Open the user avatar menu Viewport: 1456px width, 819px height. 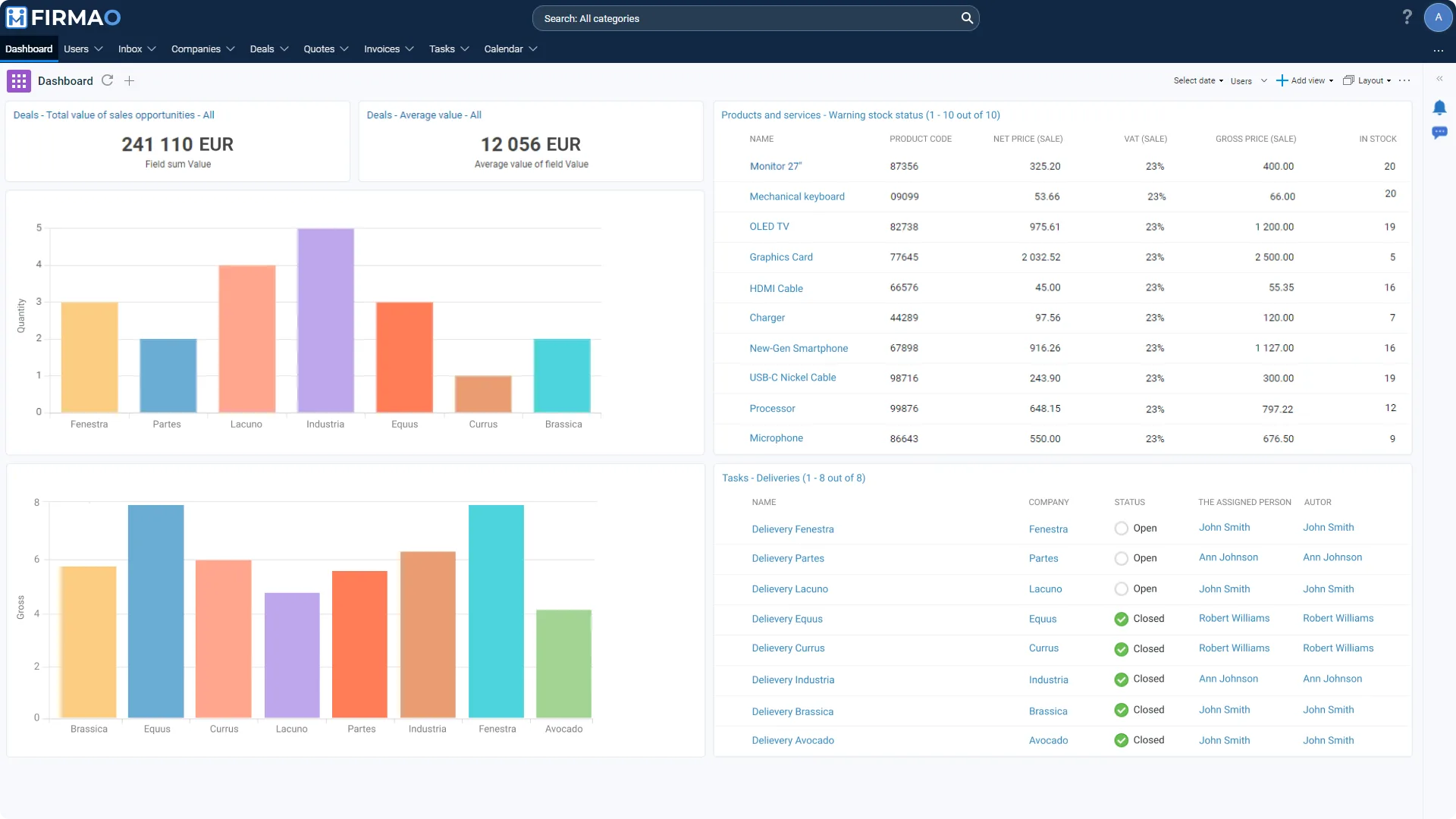click(1438, 17)
